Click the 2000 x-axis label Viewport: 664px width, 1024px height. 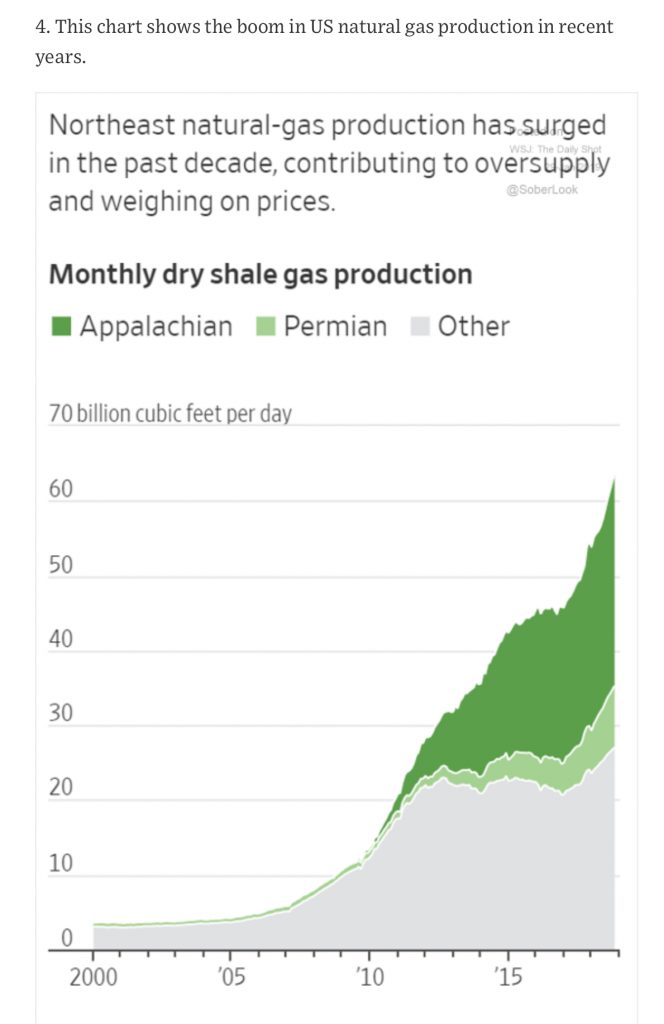[x=91, y=977]
